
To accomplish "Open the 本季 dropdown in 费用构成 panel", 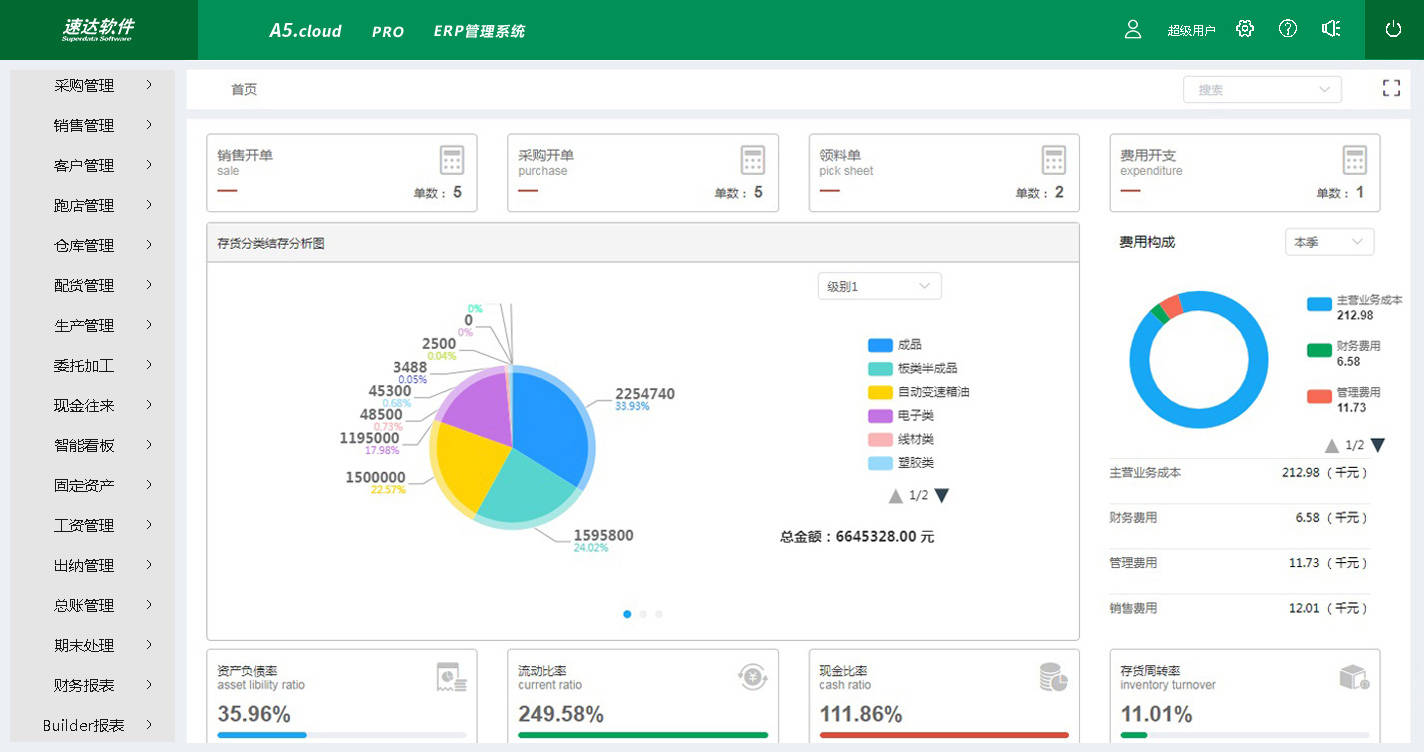I will (1329, 241).
